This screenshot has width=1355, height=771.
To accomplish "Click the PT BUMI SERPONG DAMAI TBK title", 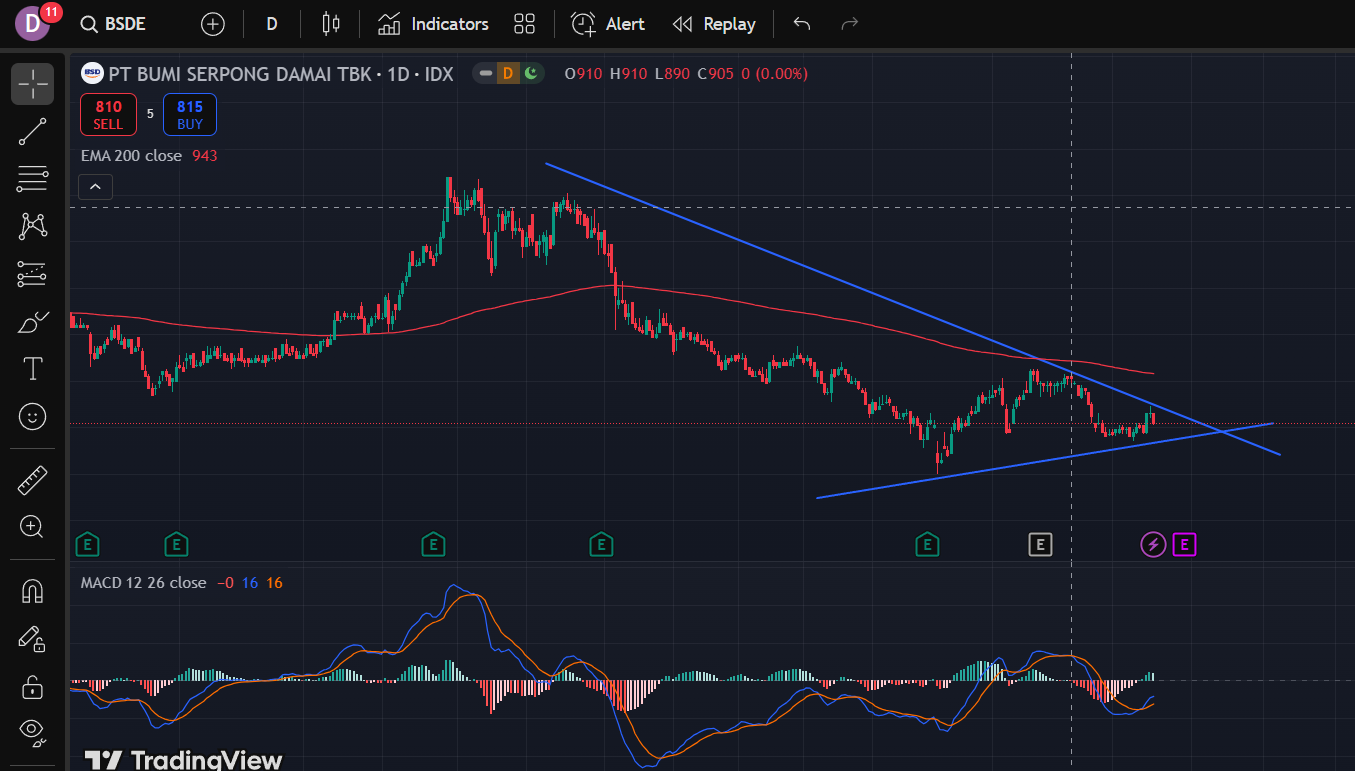I will click(x=239, y=74).
